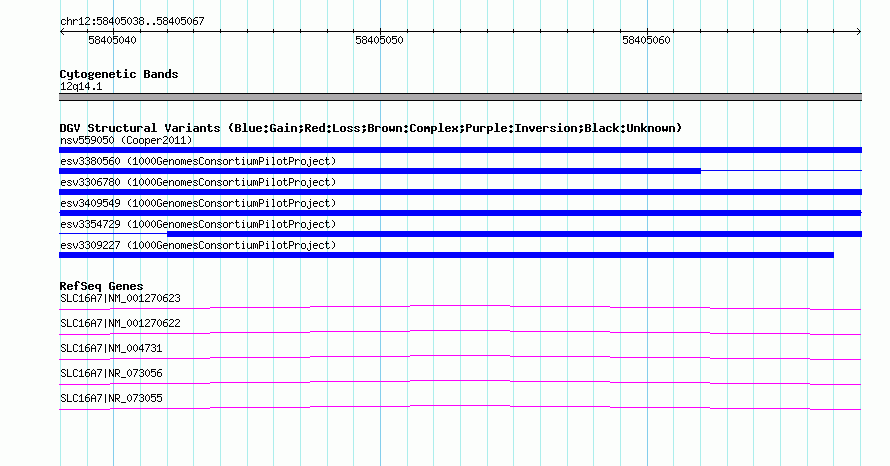Click the magenta line for SLC16A7|NM_004731

[460, 358]
